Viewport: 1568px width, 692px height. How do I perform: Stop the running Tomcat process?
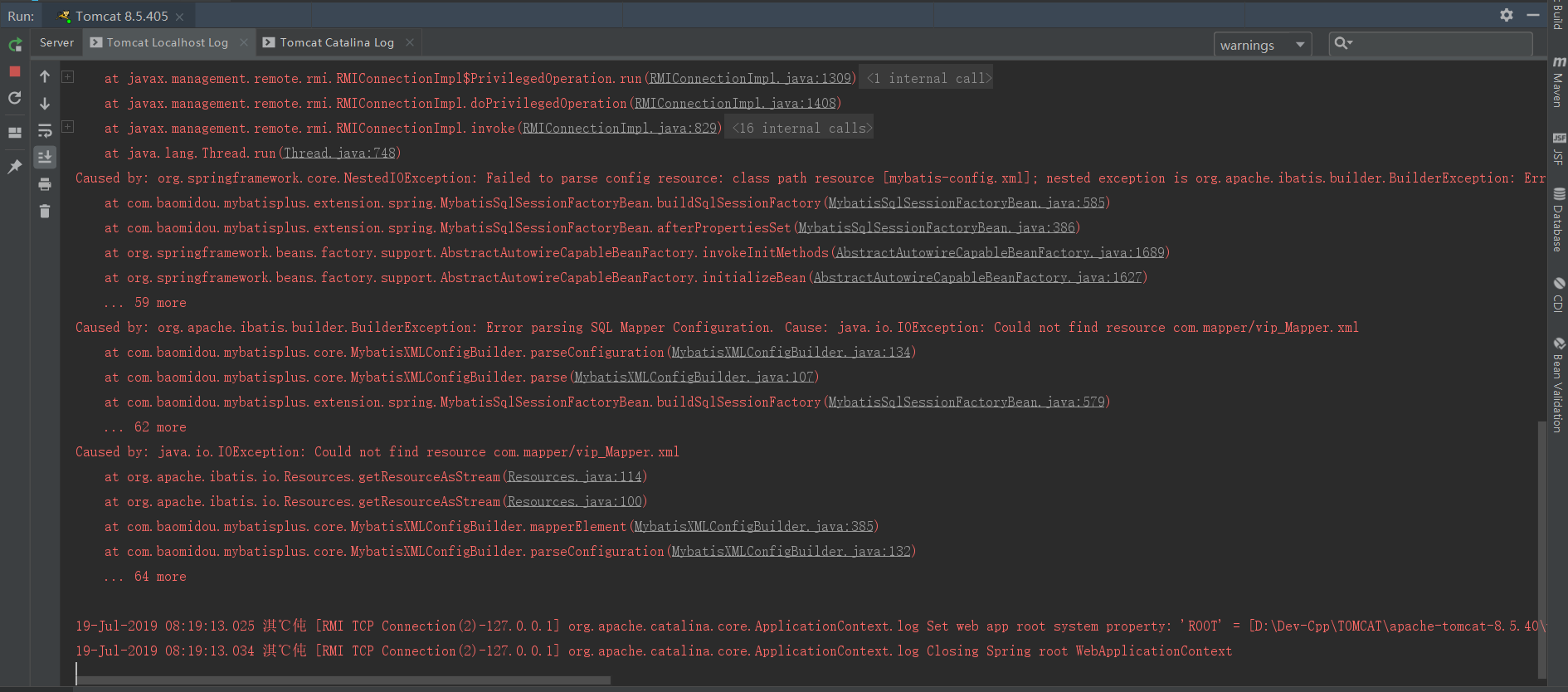pos(15,71)
